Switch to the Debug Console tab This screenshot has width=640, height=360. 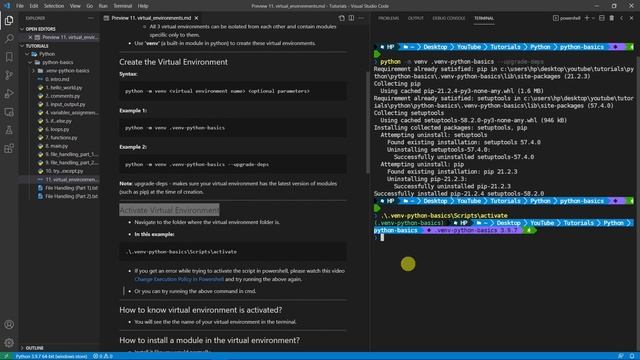coord(449,18)
